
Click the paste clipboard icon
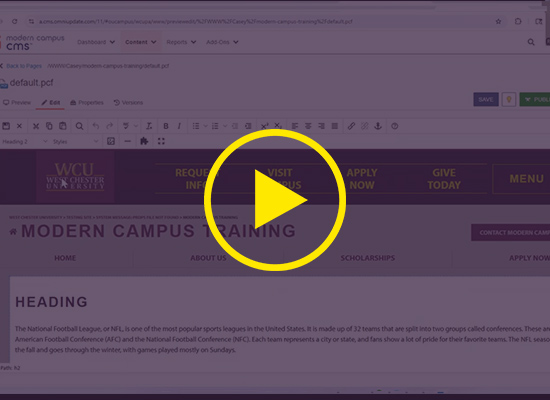click(x=63, y=126)
